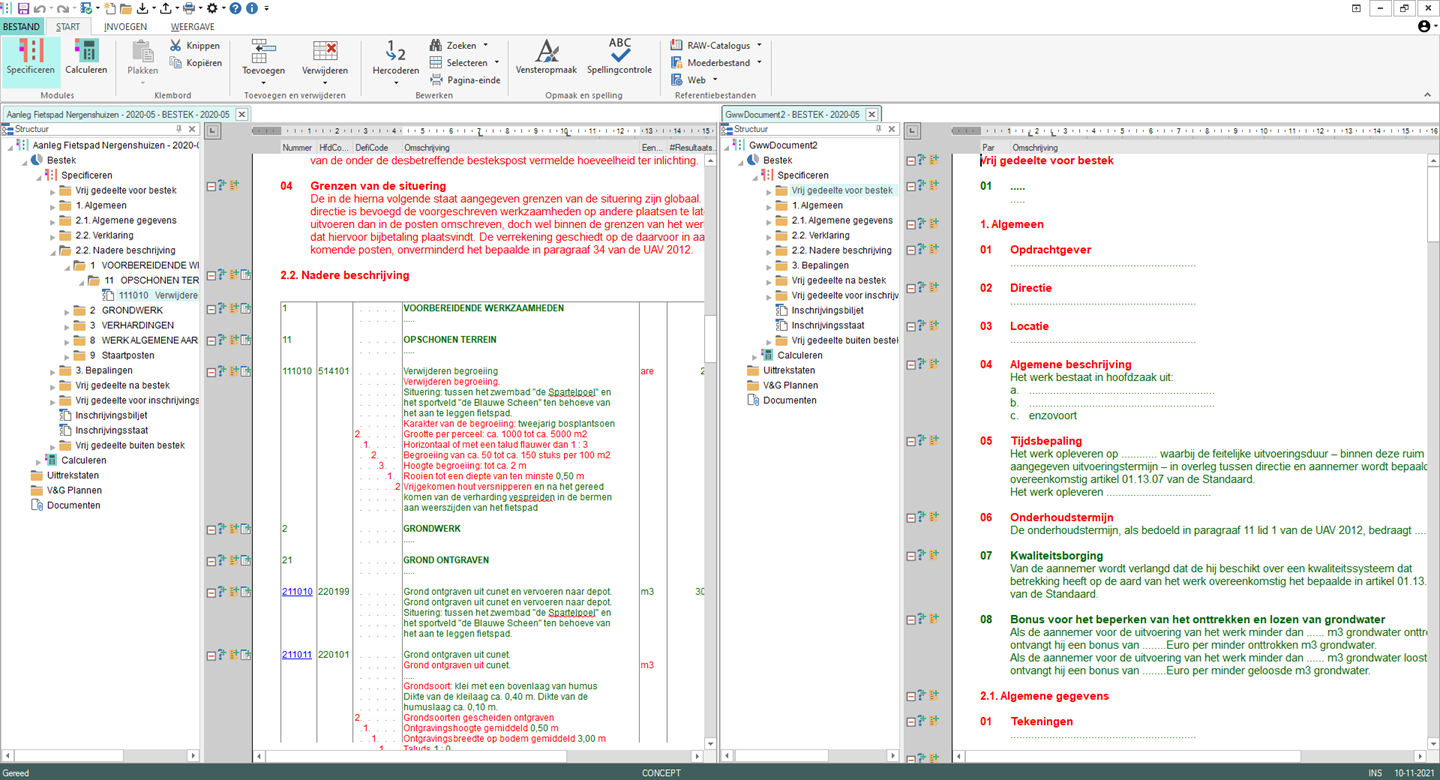The image size is (1440, 780).
Task: Close the left Structuur panel
Action: (193, 129)
